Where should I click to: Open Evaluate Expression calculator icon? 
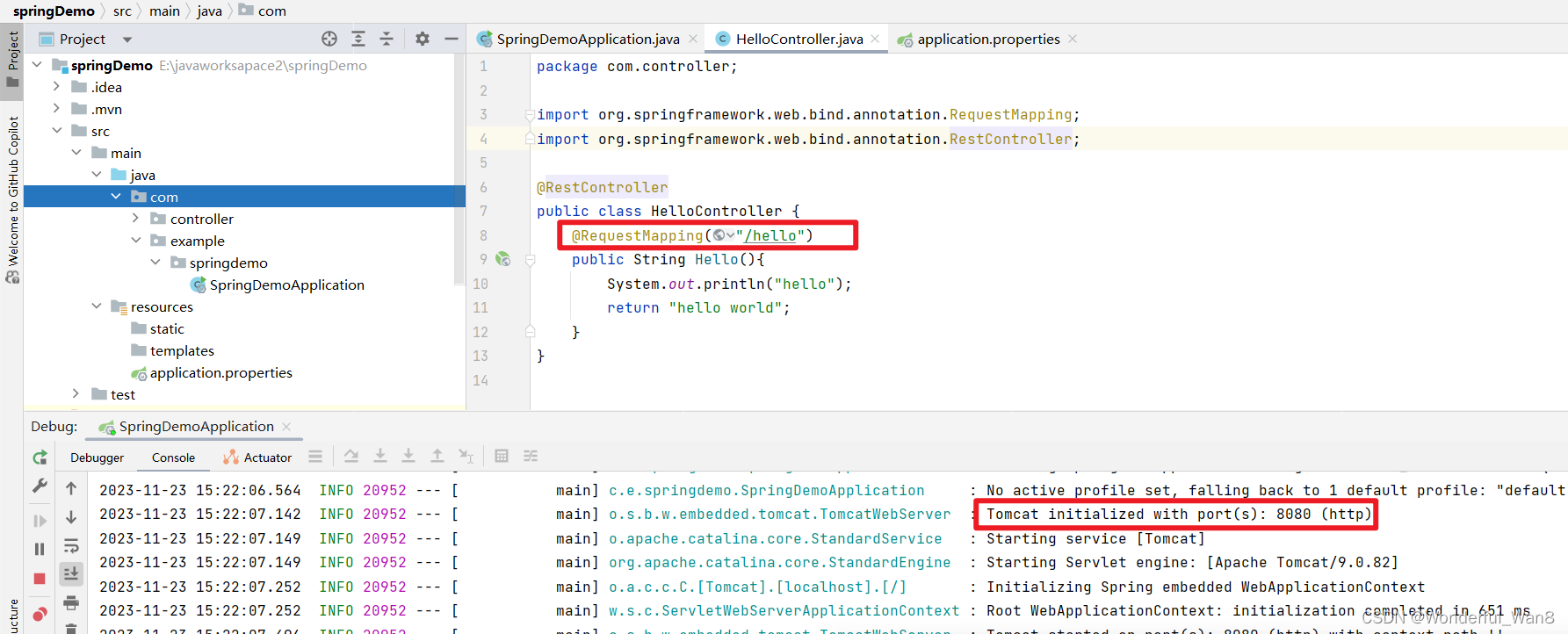click(502, 456)
